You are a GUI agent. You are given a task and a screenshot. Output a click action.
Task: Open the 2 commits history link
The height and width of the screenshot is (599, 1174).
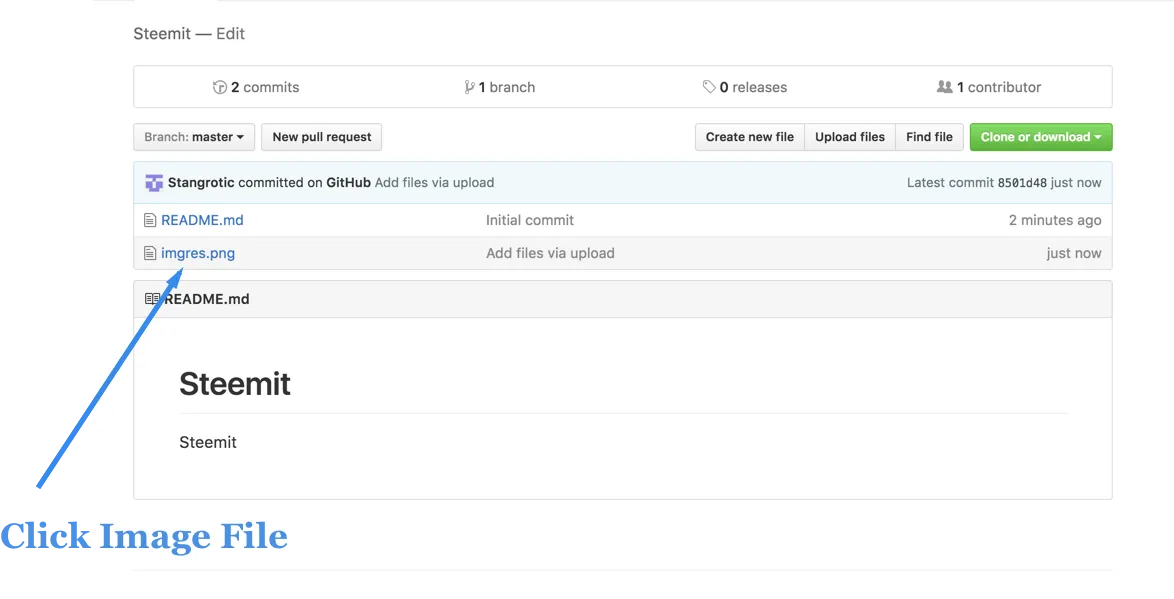(x=255, y=87)
